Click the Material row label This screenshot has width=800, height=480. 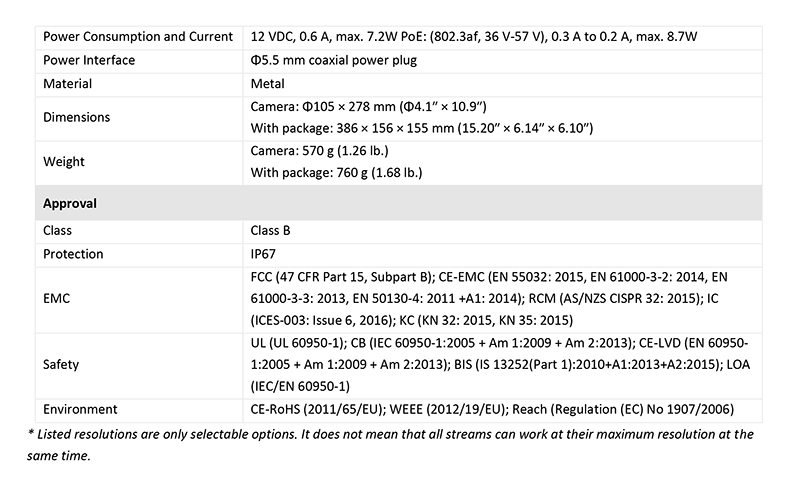tap(67, 84)
